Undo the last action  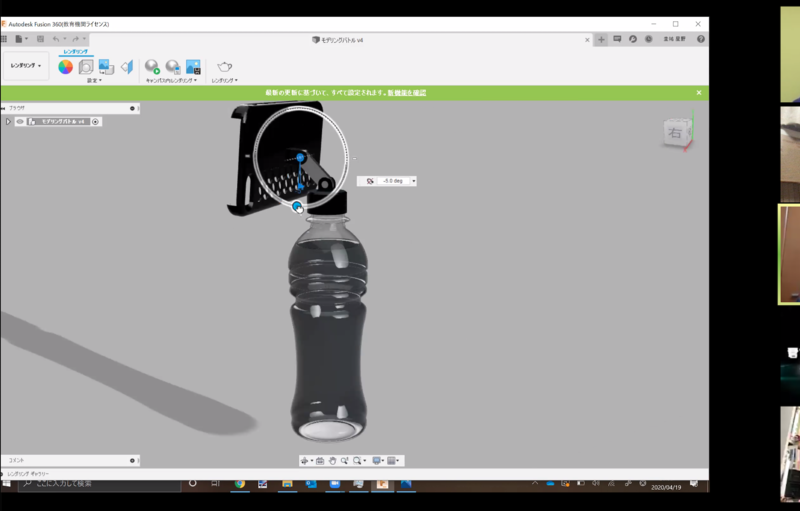(x=56, y=39)
